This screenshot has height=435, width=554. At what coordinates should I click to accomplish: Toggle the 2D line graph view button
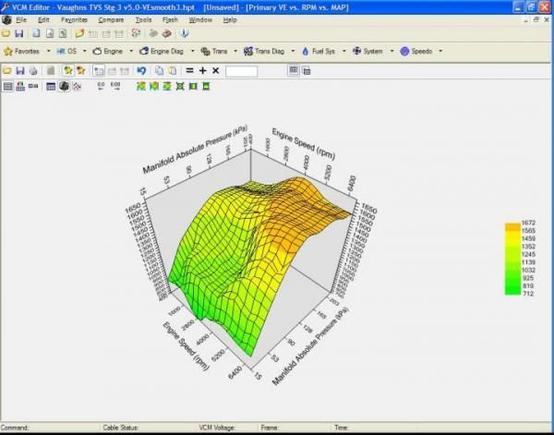tap(77, 86)
